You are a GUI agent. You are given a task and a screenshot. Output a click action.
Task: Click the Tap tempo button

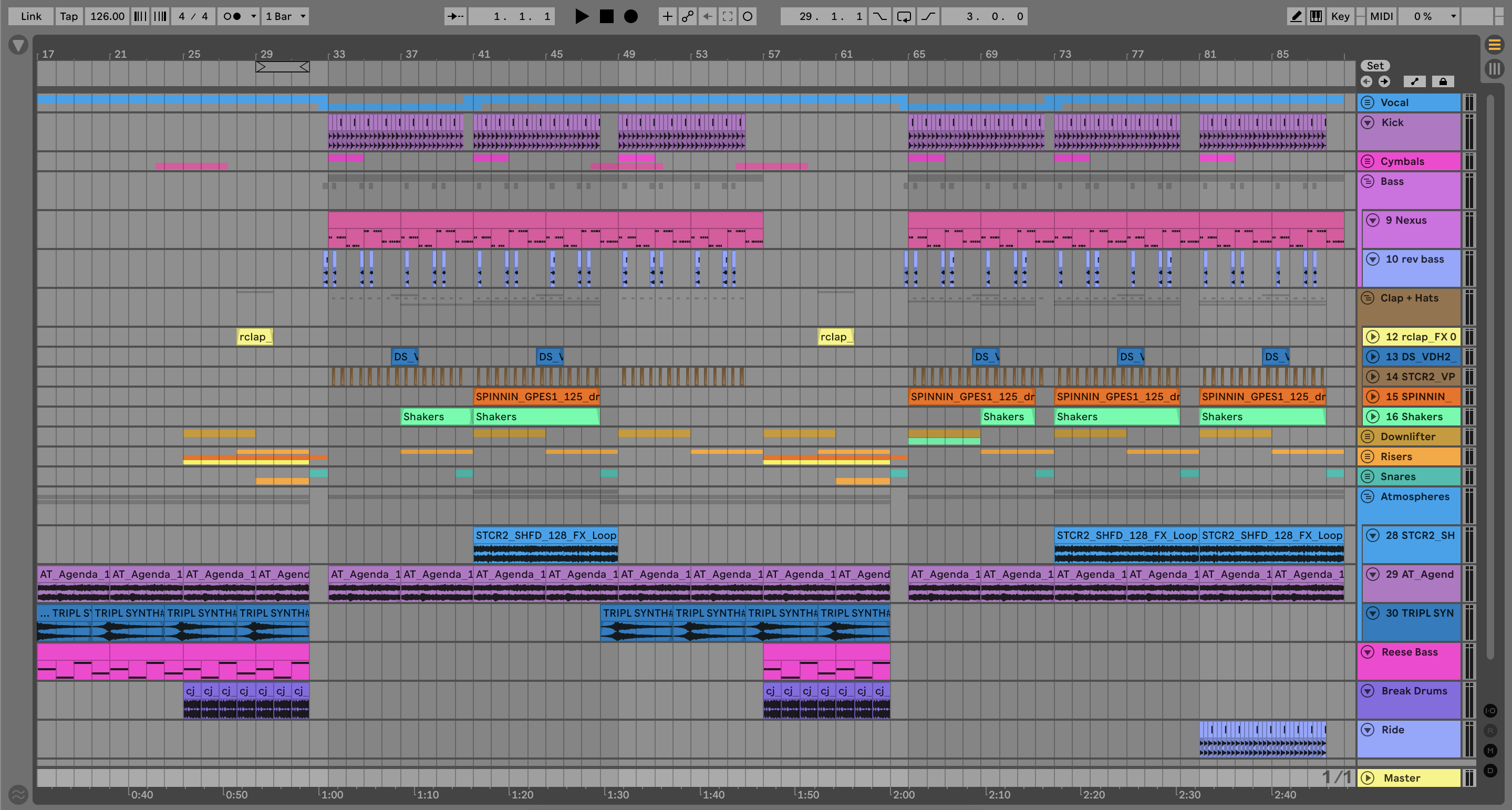69,16
